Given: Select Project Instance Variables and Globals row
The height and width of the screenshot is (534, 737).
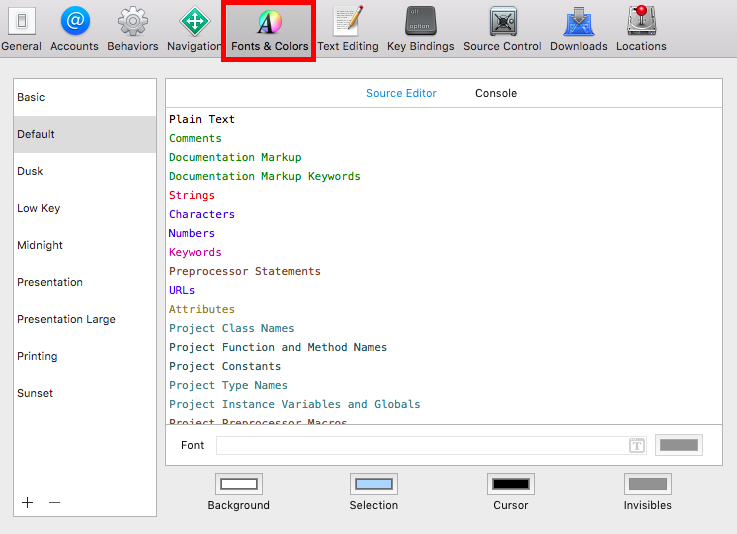Looking at the screenshot, I should click(444, 404).
